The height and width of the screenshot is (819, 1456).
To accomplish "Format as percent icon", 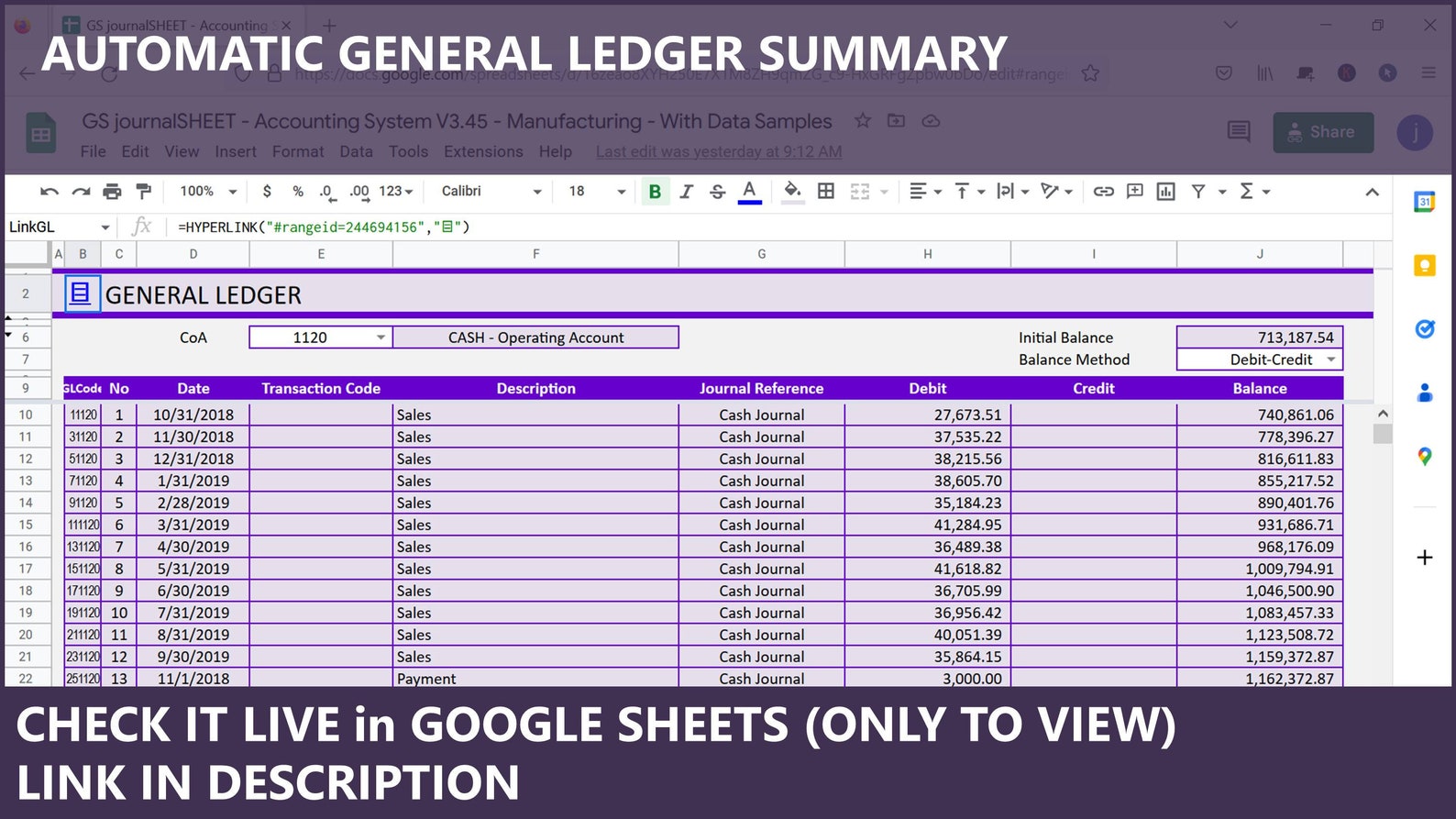I will coord(298,191).
